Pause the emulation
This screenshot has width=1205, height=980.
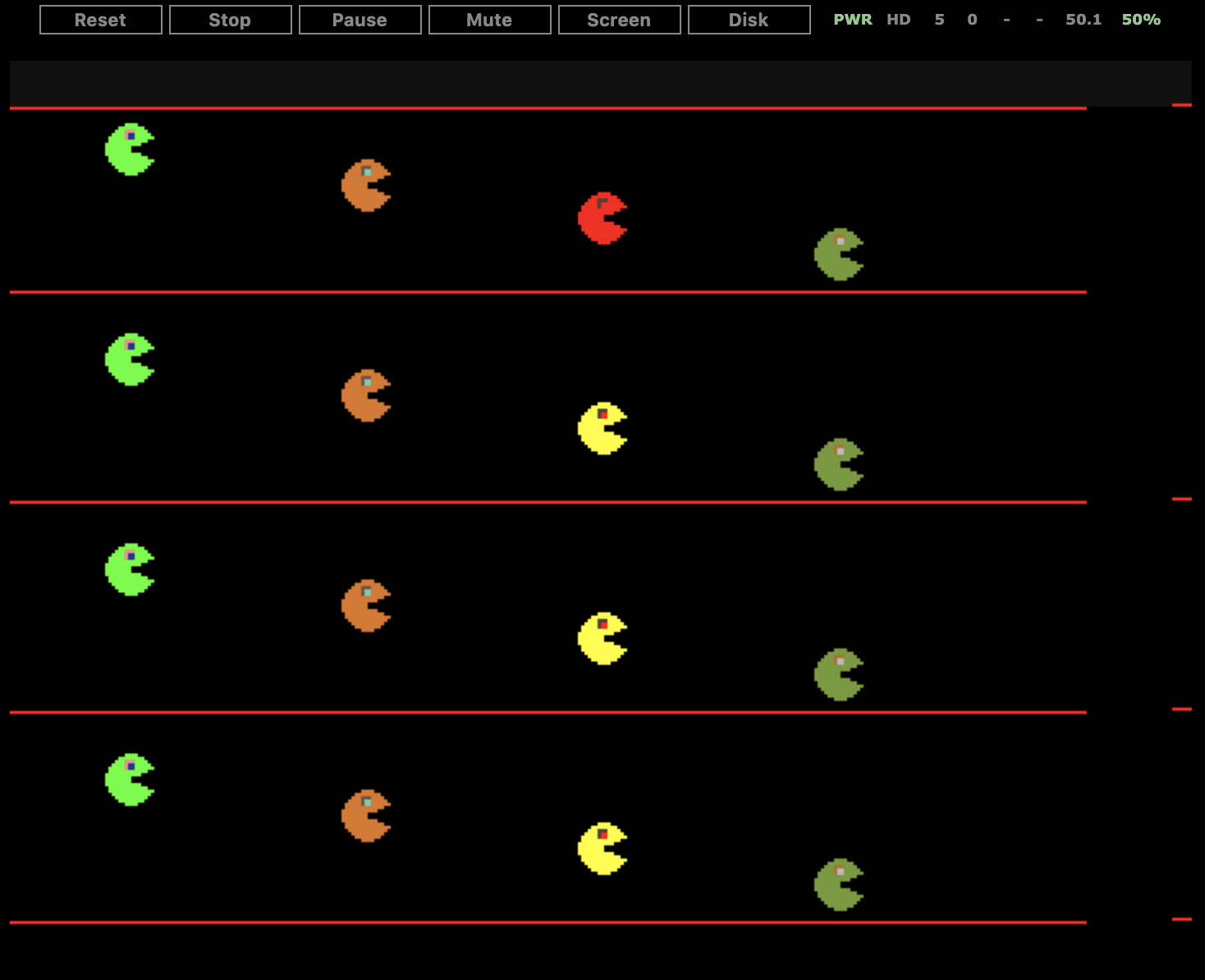pyautogui.click(x=360, y=20)
